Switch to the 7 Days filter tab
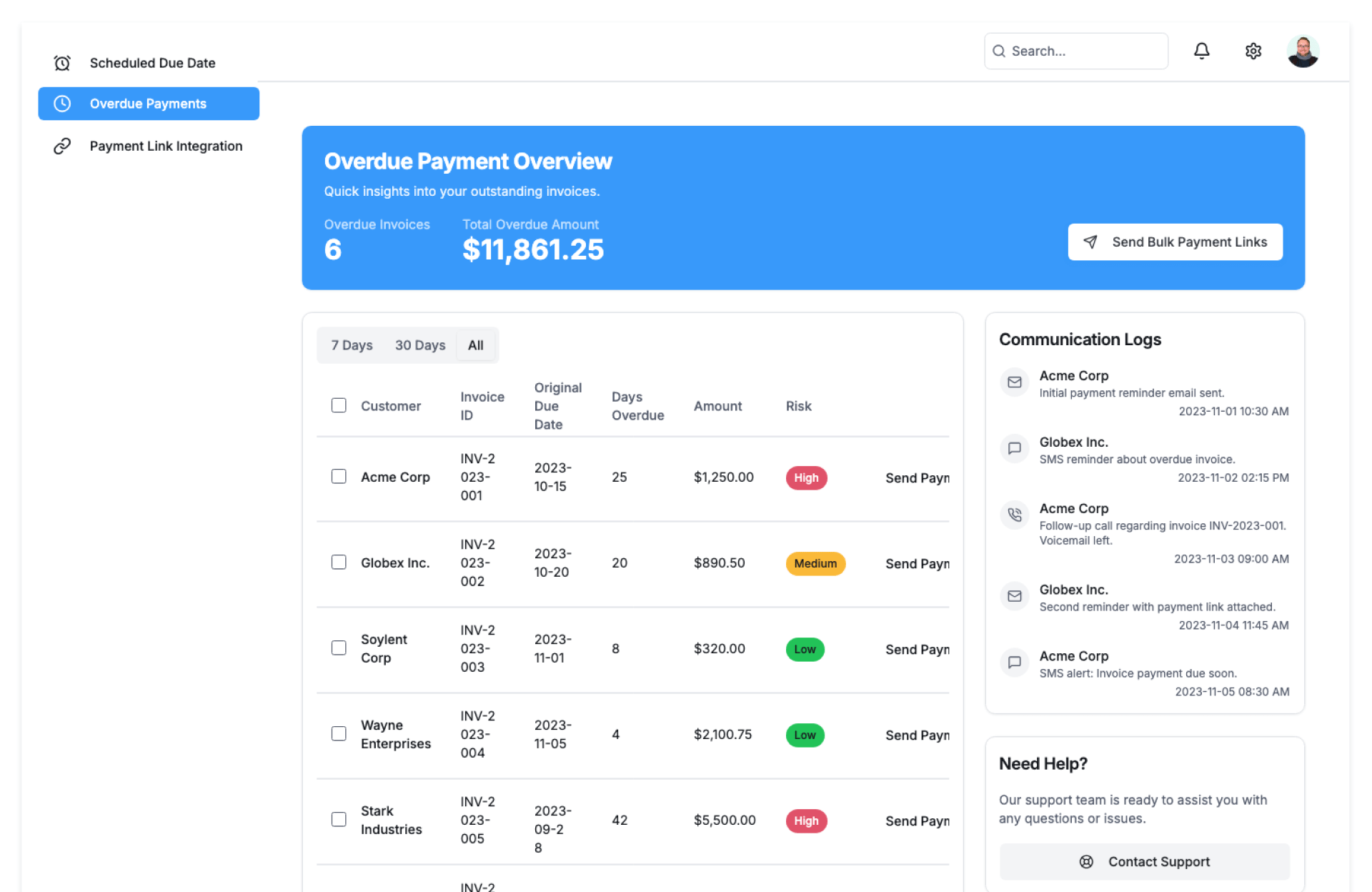 [x=352, y=345]
